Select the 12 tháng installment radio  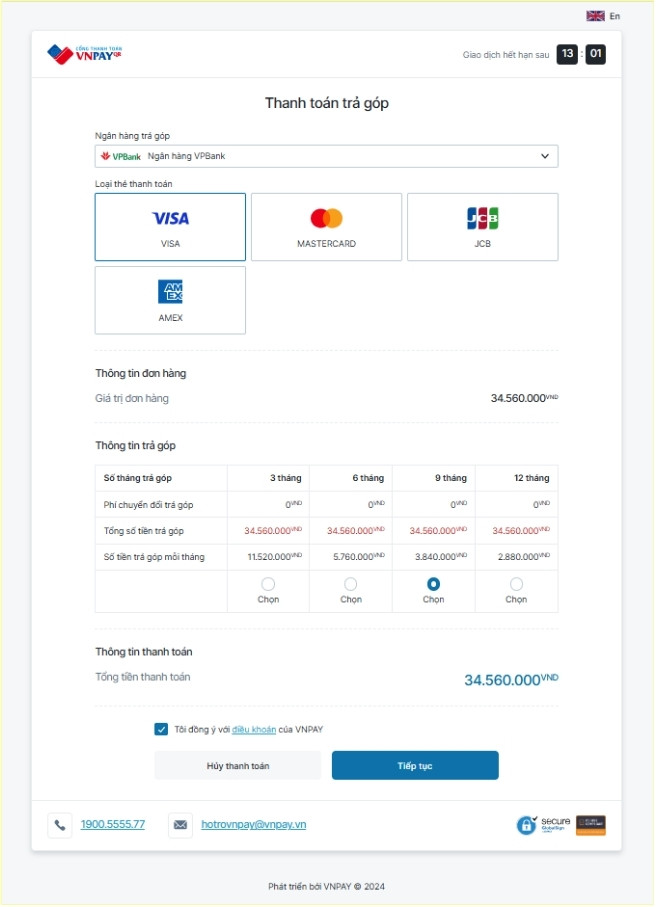click(x=516, y=584)
